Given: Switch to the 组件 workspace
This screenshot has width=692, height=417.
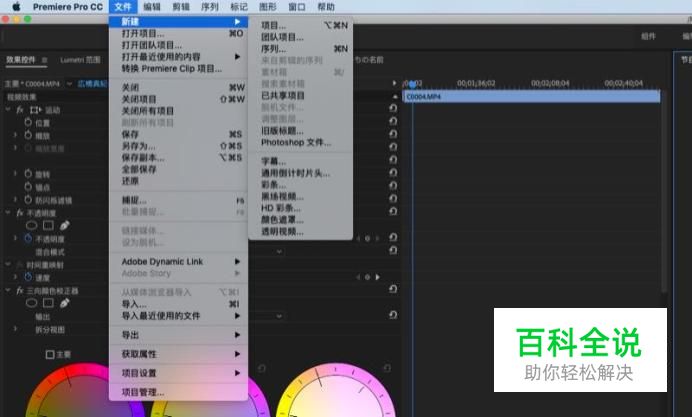Looking at the screenshot, I should tap(648, 36).
